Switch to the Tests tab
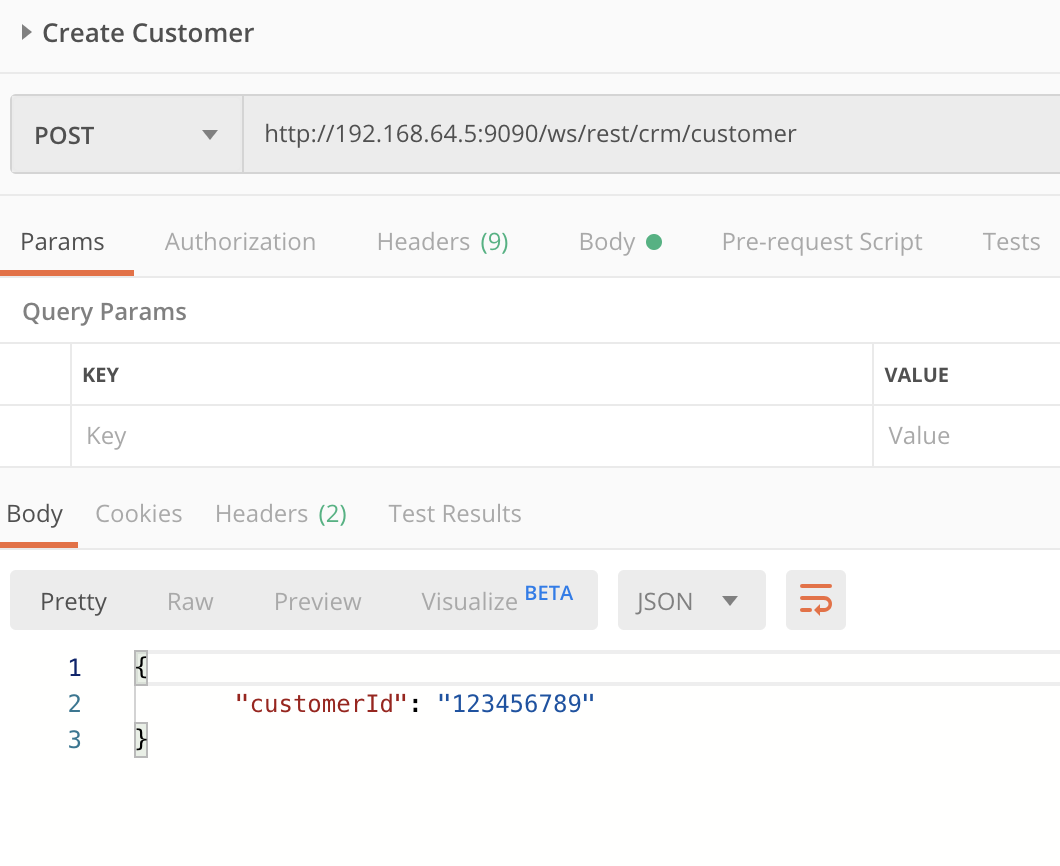This screenshot has height=866, width=1060. (x=1010, y=242)
